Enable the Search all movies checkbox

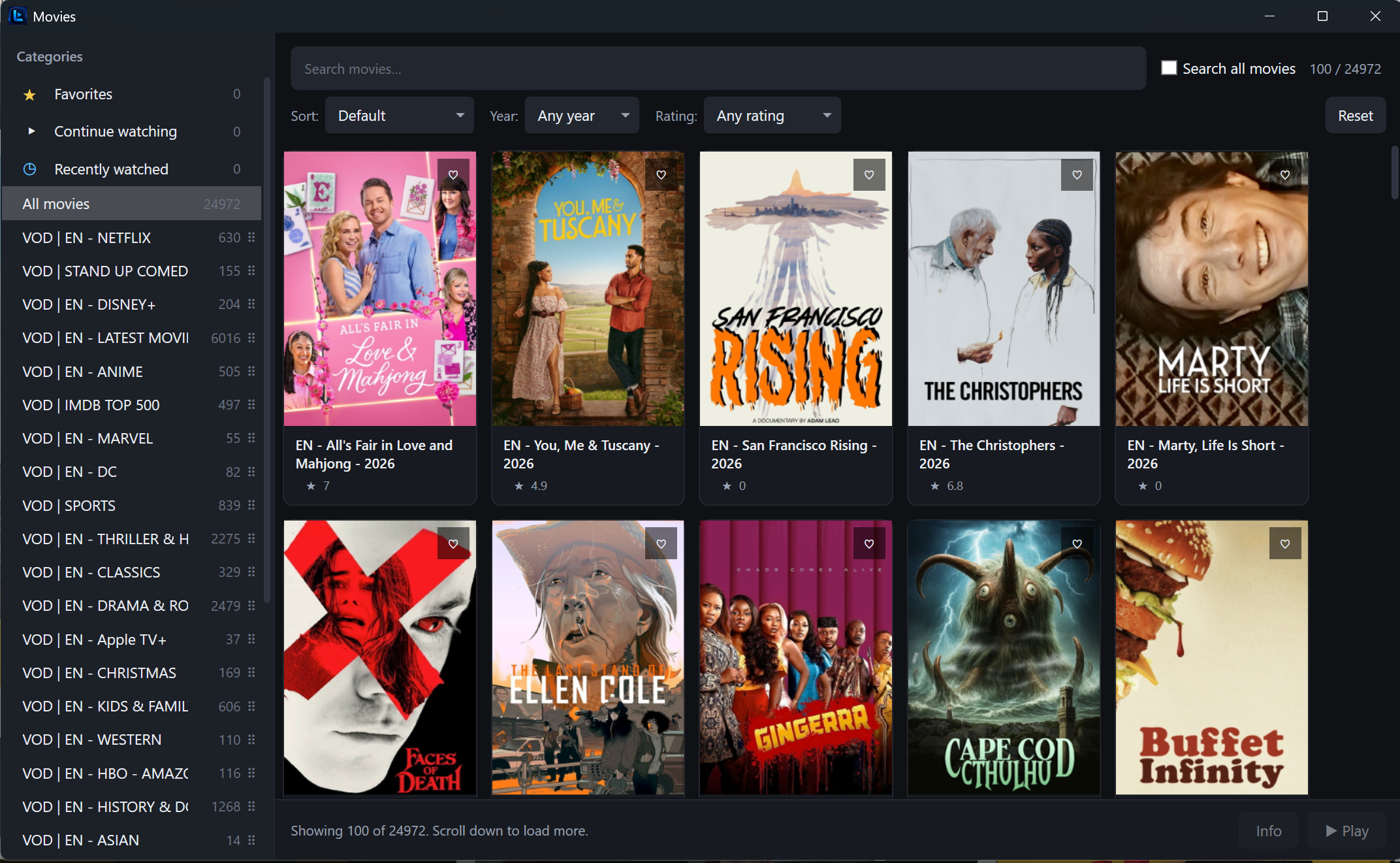tap(1169, 68)
